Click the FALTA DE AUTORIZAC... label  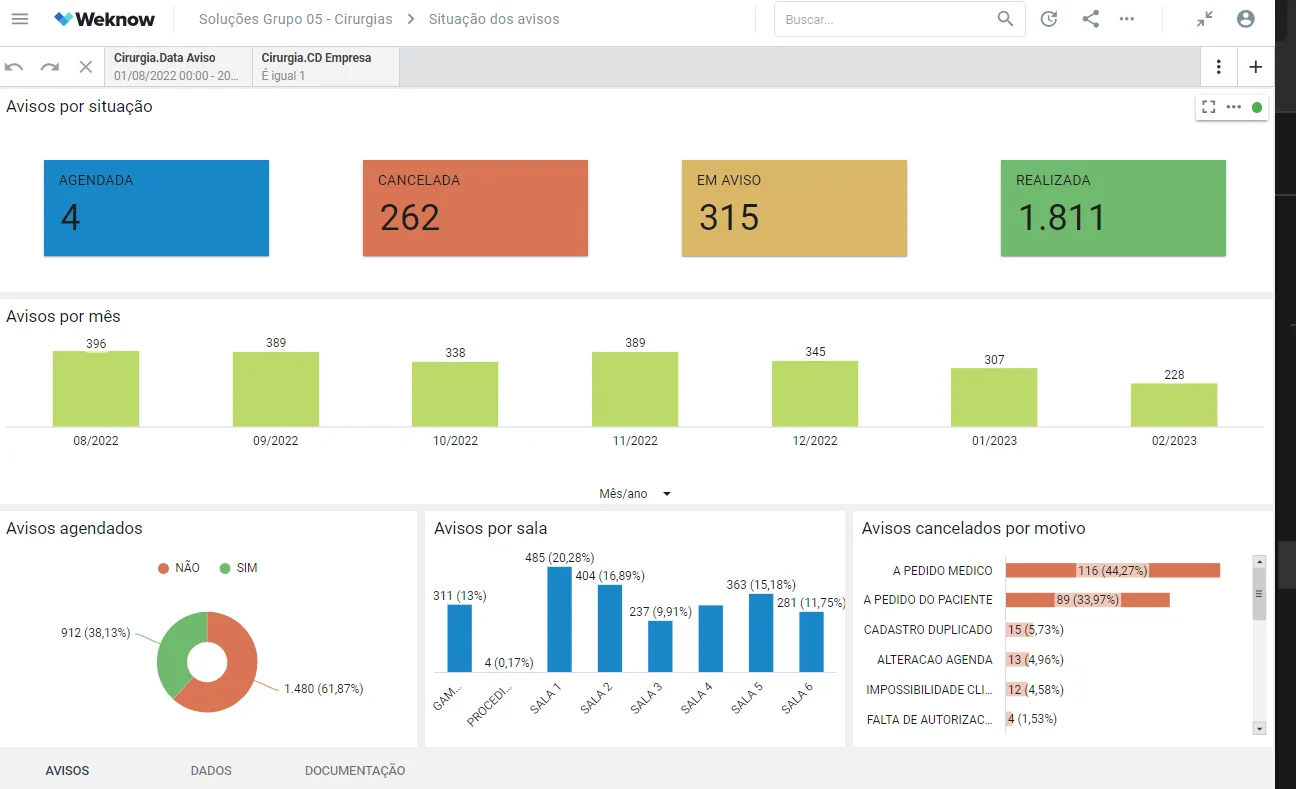pos(930,719)
